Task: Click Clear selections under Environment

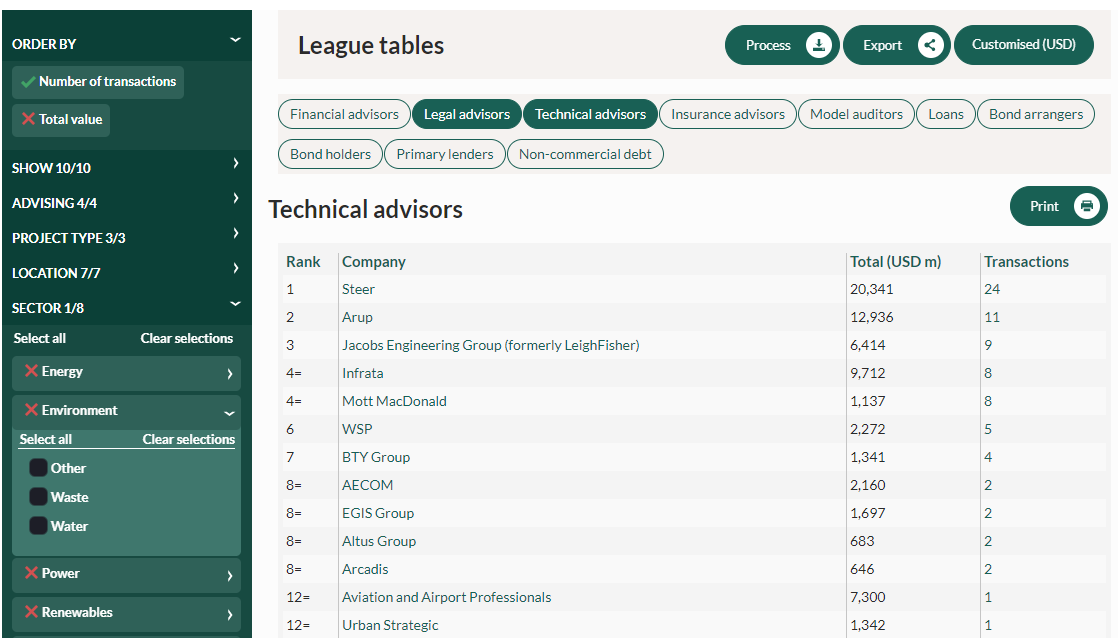Action: pos(189,439)
